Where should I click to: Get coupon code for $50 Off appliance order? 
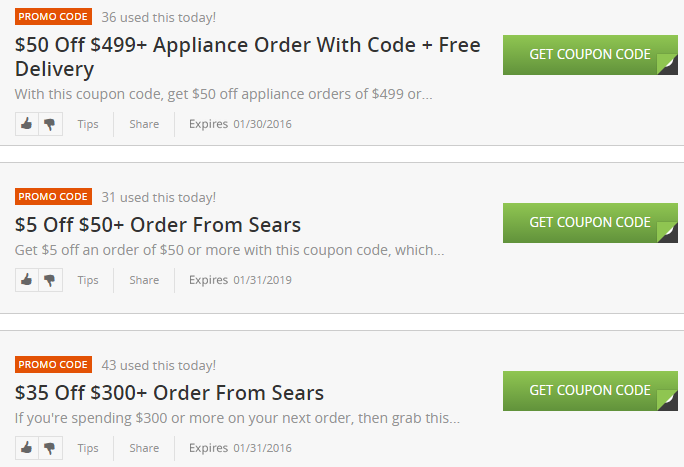pyautogui.click(x=590, y=55)
